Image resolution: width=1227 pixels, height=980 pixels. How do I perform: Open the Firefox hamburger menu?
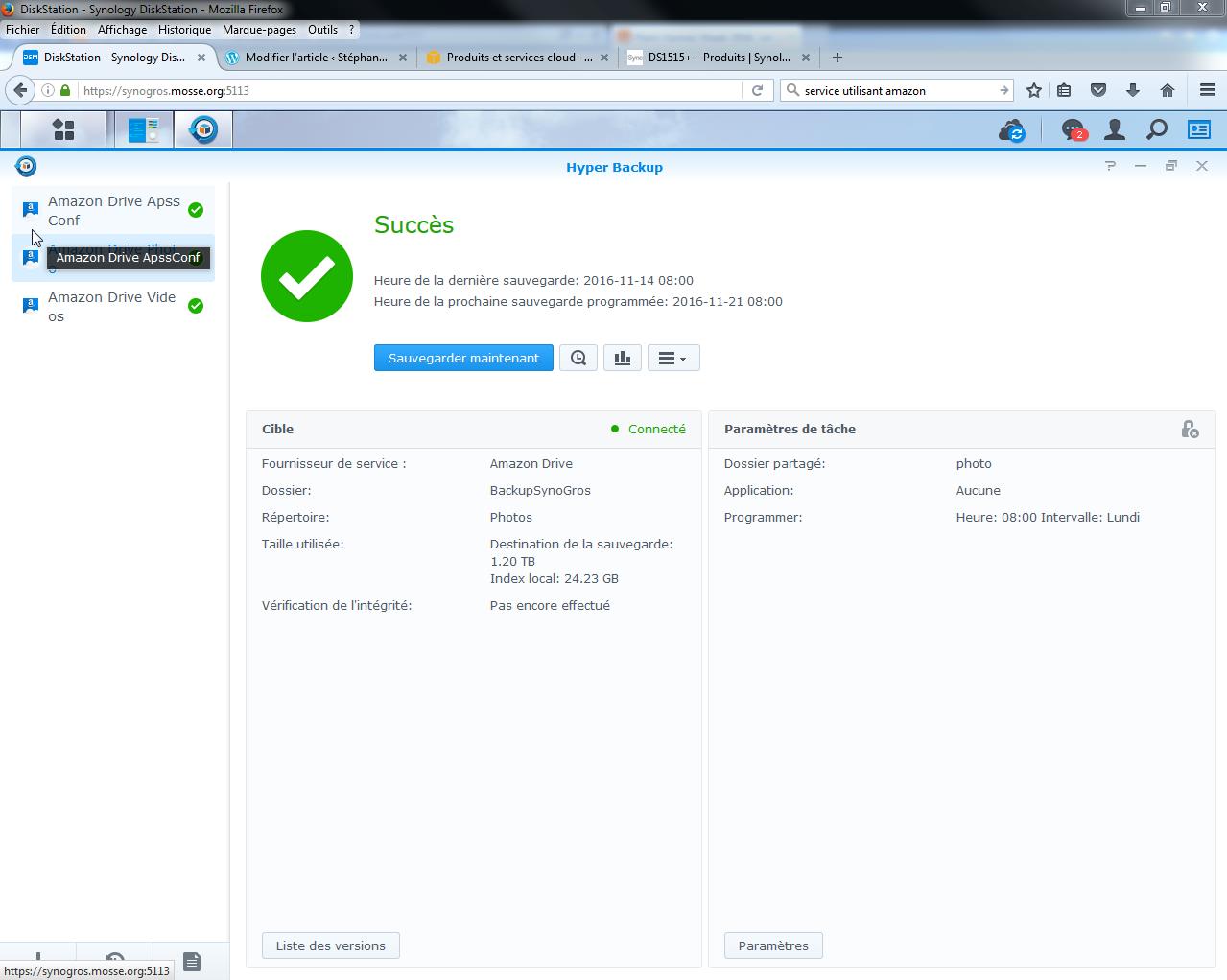coord(1208,90)
